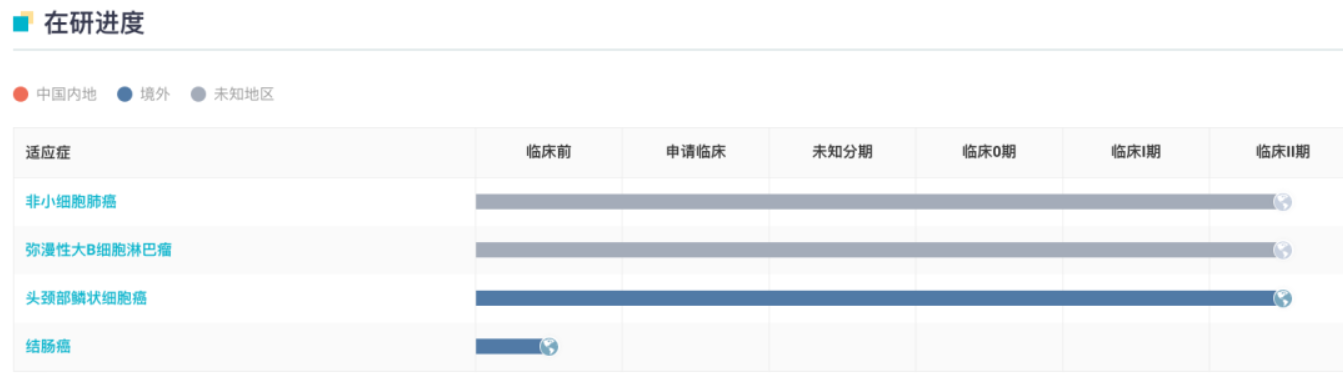
Task: Click the short blue 结肠癌 progress bar
Action: [509, 347]
